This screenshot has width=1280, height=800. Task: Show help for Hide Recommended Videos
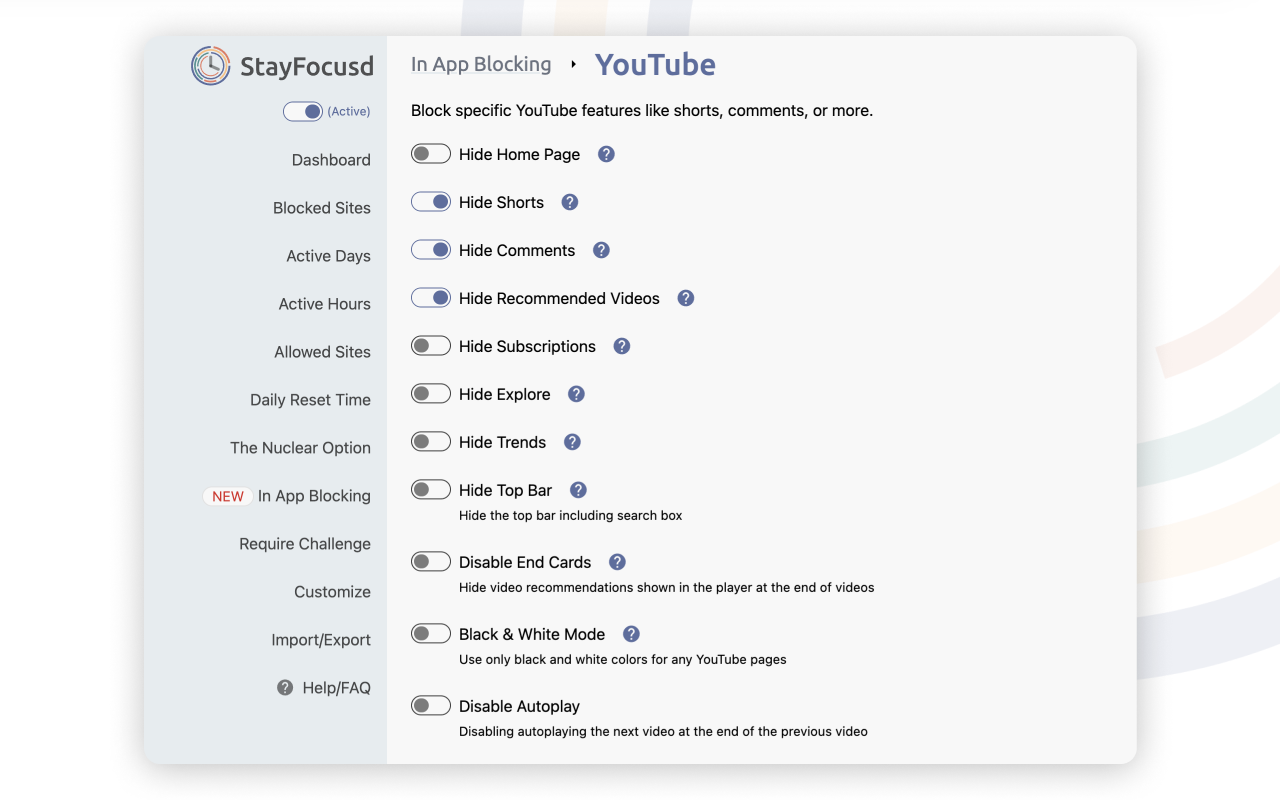coord(686,298)
